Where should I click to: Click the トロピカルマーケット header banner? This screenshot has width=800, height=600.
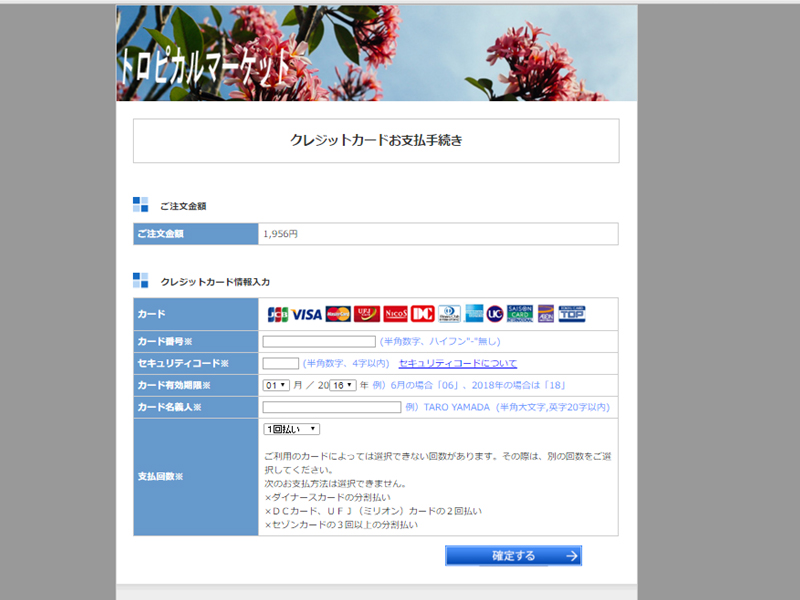pos(377,53)
